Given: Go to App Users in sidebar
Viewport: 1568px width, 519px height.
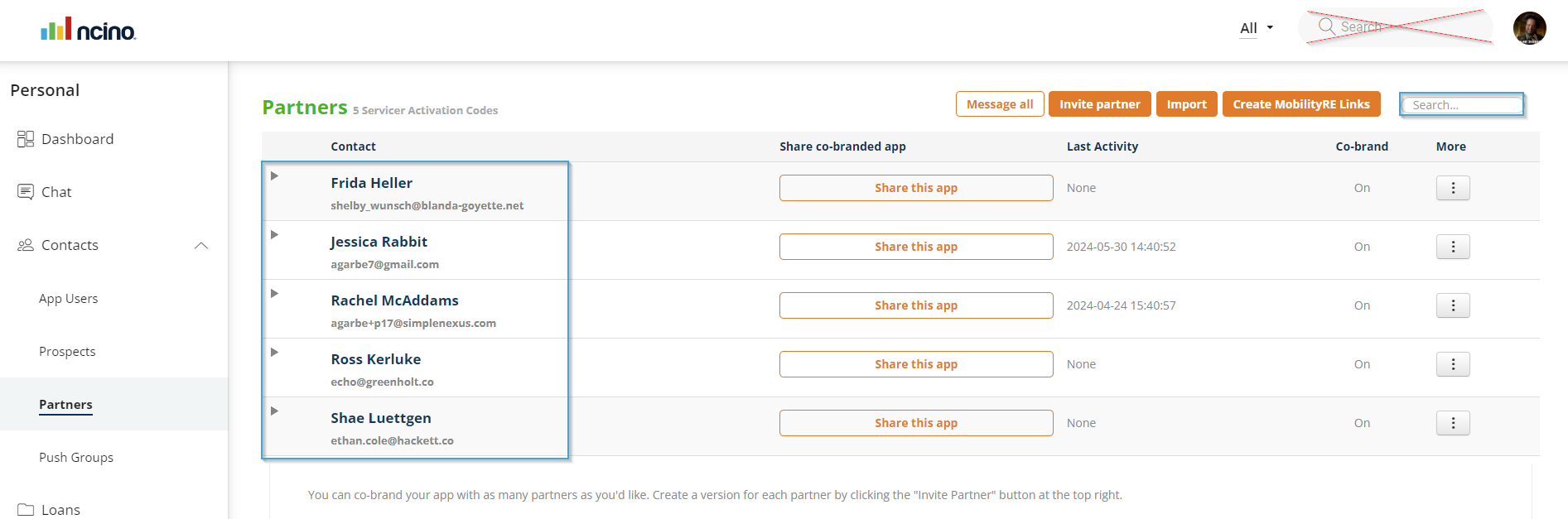Looking at the screenshot, I should click(68, 299).
